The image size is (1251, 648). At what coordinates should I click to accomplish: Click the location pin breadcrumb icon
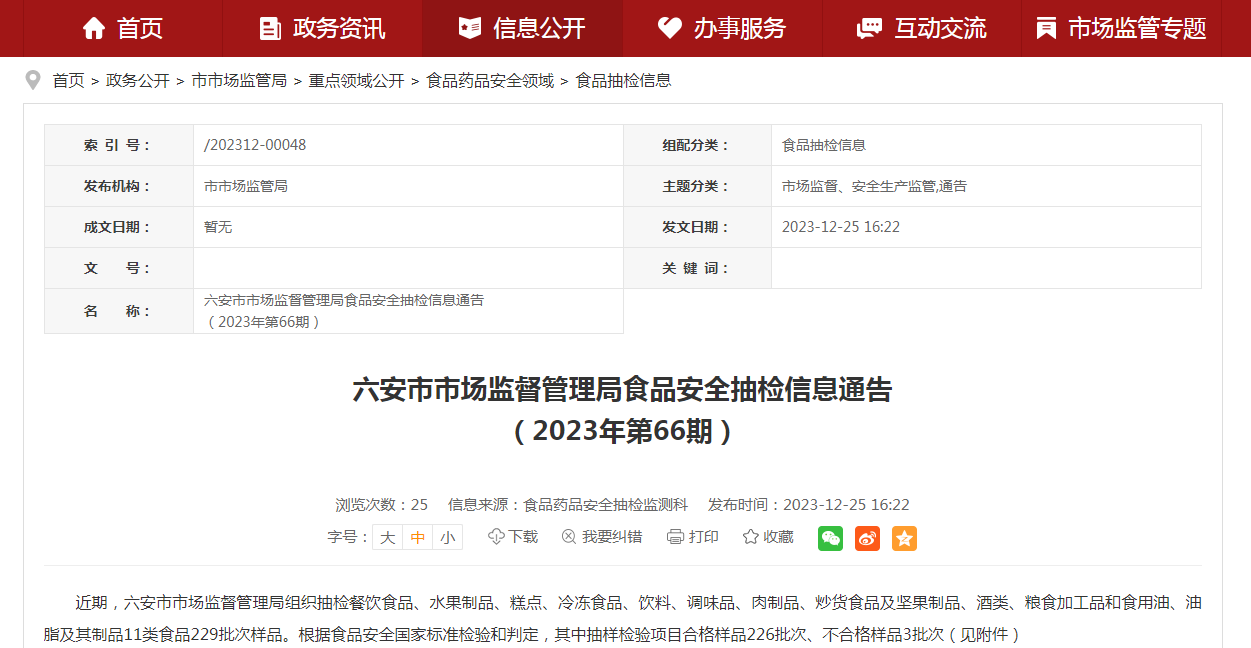(33, 80)
